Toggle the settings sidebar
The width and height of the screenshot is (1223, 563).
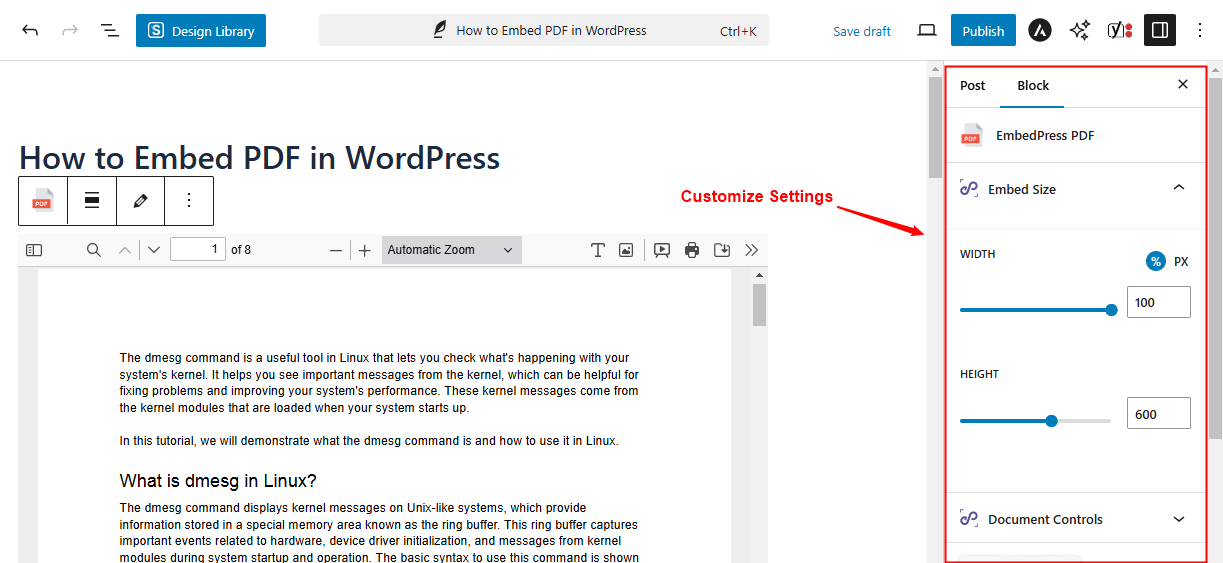tap(1160, 31)
